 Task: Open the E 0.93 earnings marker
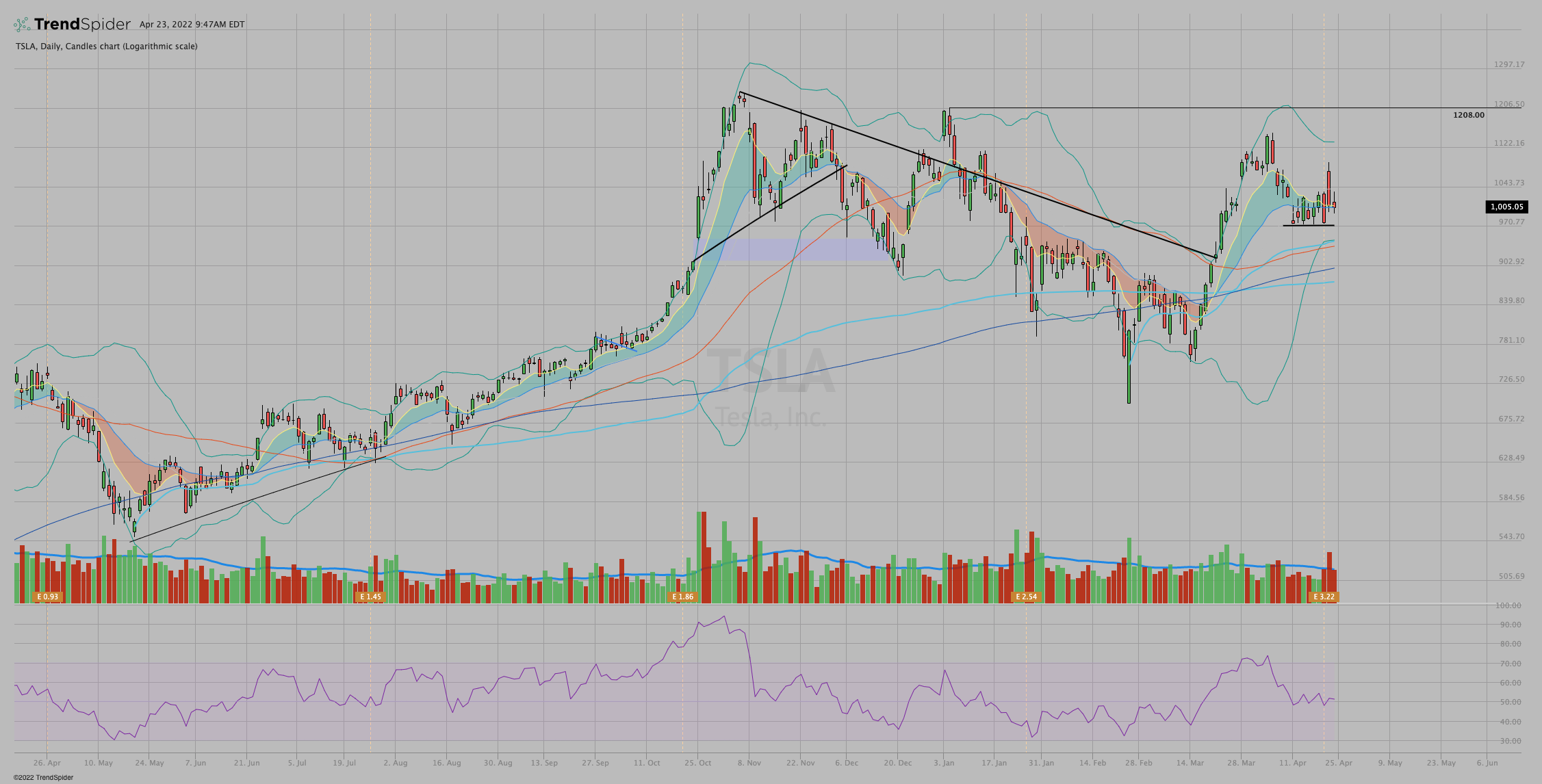(48, 597)
